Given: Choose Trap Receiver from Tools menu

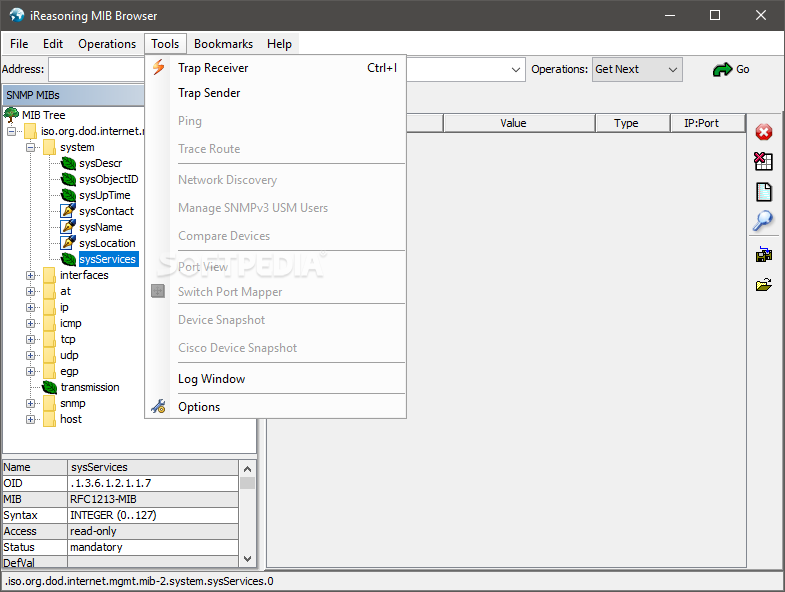Looking at the screenshot, I should (275, 68).
